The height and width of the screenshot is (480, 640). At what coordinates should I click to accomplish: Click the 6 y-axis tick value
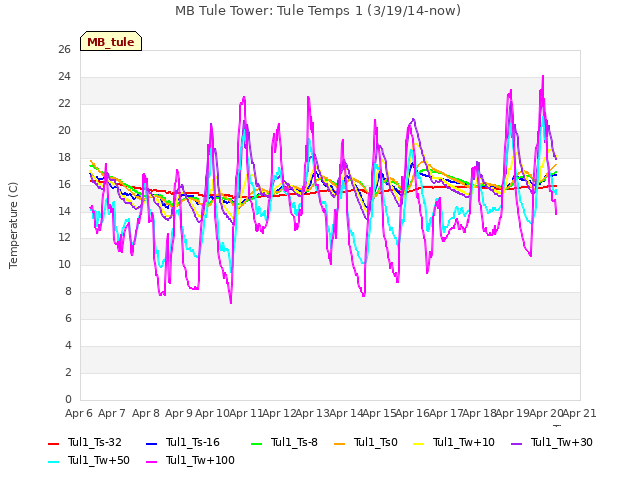pos(68,318)
